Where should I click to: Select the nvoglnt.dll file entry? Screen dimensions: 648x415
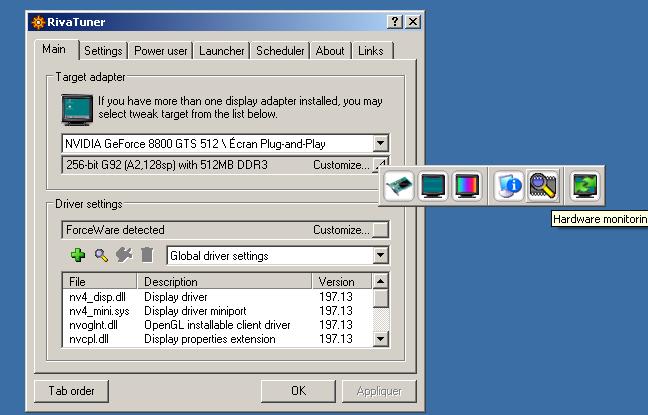pyautogui.click(x=93, y=325)
